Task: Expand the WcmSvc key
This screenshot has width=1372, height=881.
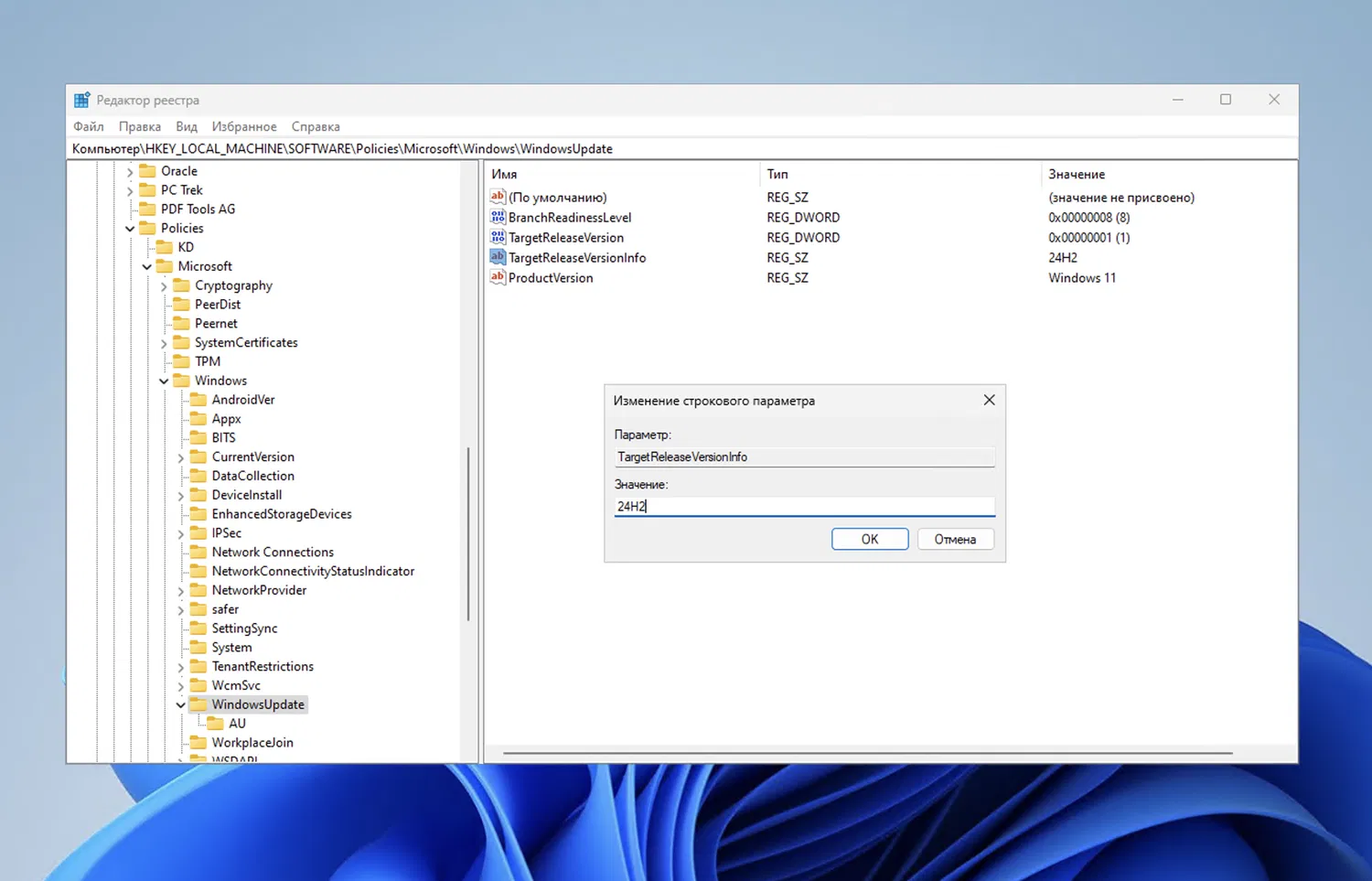Action: tap(181, 686)
